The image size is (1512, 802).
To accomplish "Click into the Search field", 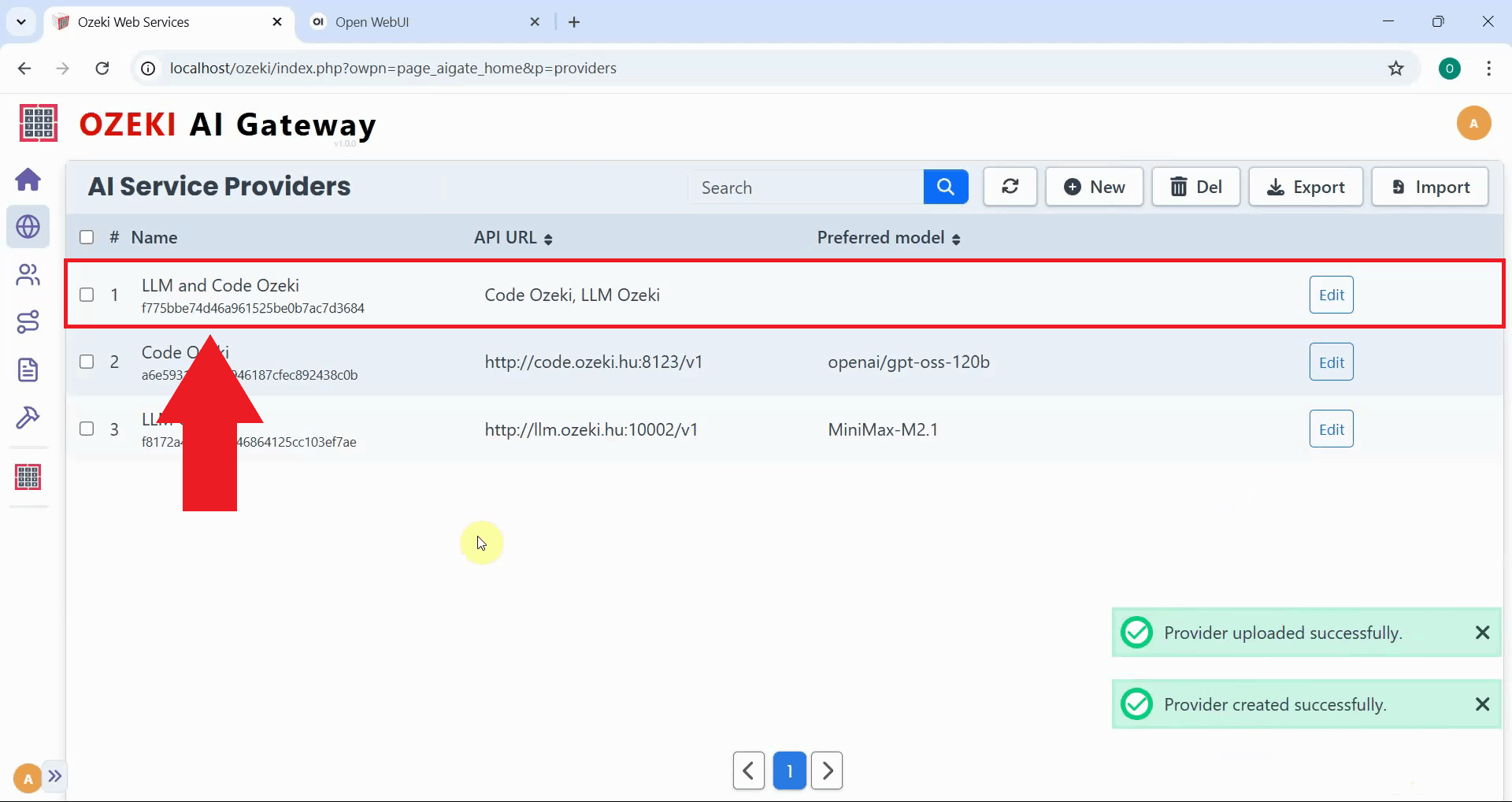I will click(x=806, y=188).
